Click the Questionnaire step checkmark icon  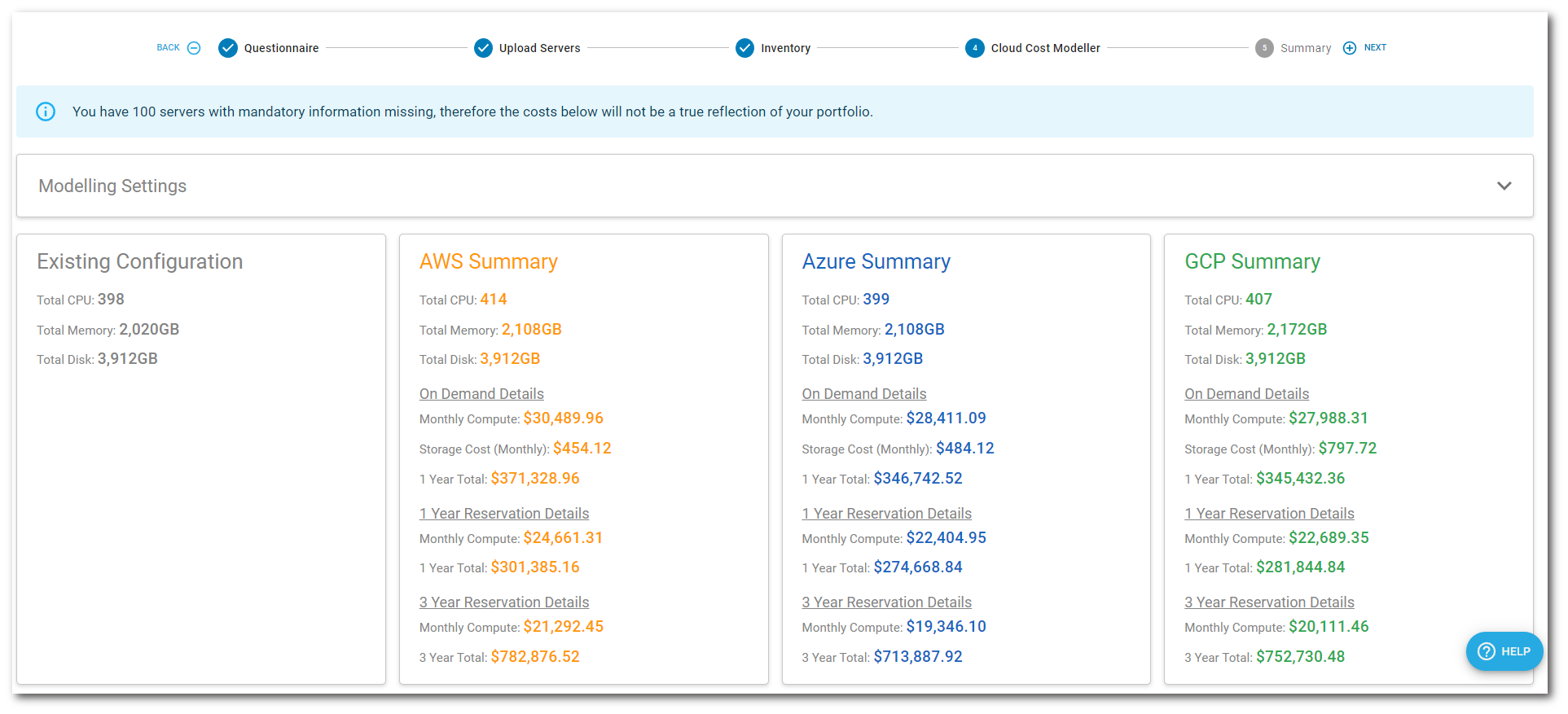coord(228,48)
